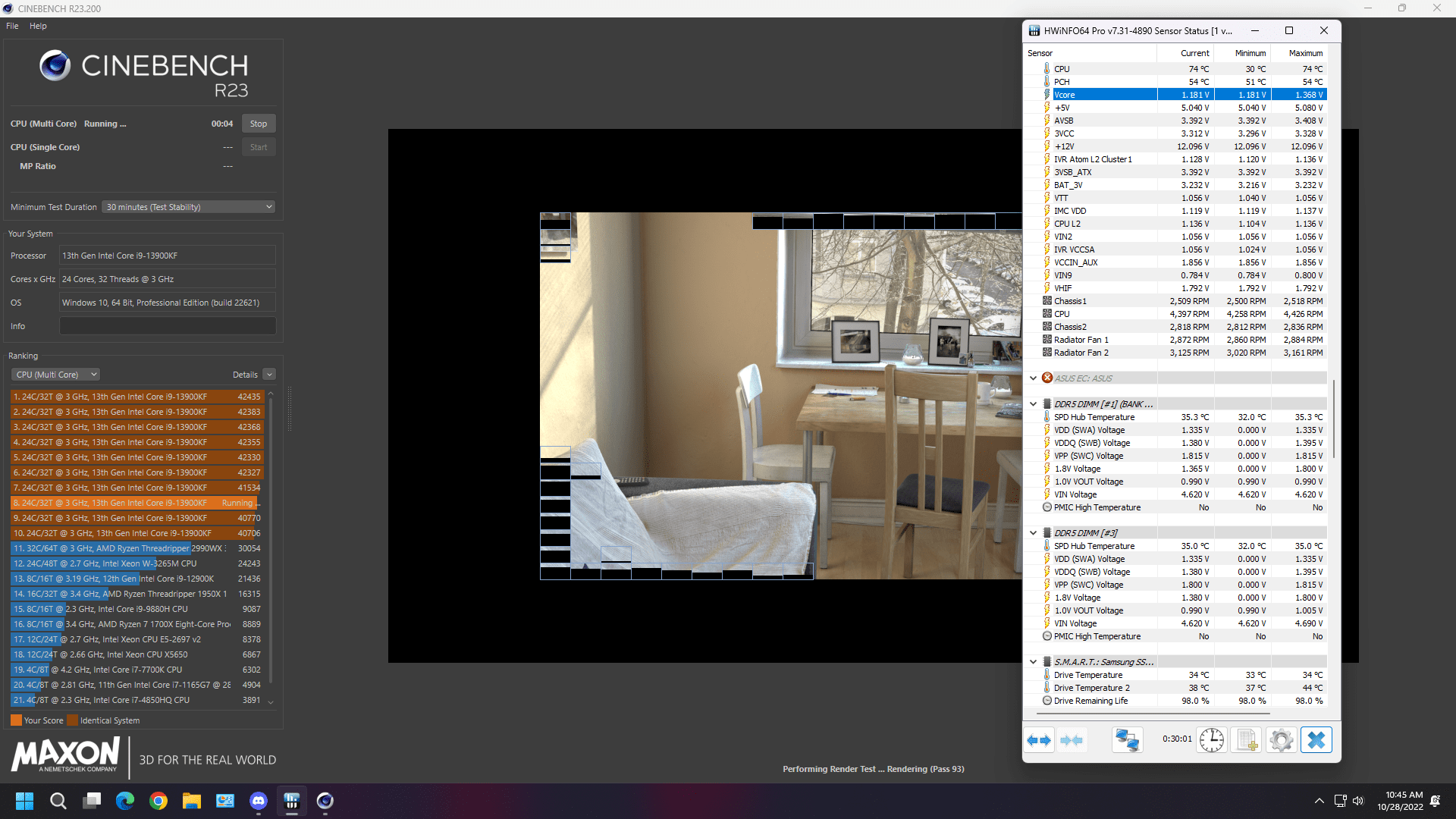Click the Info input field
The width and height of the screenshot is (1456, 819).
[168, 326]
